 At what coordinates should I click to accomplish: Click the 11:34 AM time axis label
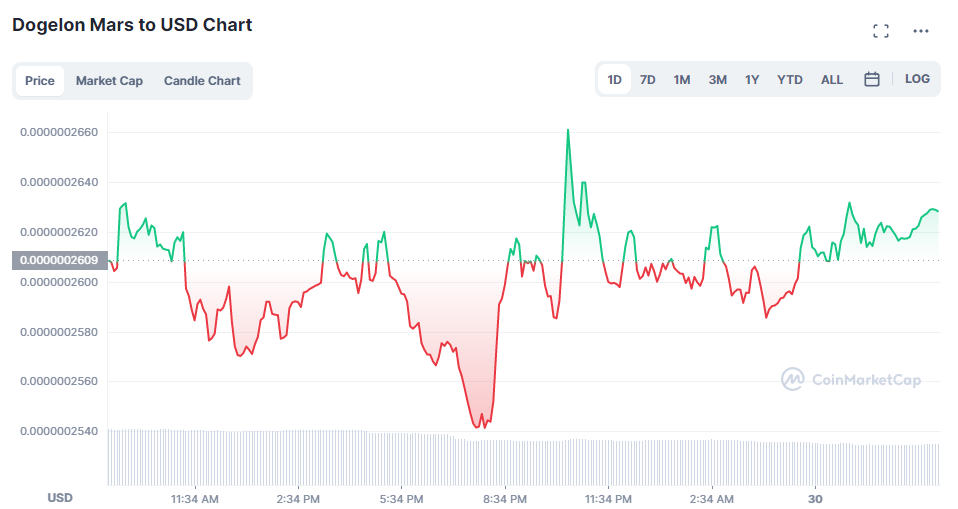point(194,499)
